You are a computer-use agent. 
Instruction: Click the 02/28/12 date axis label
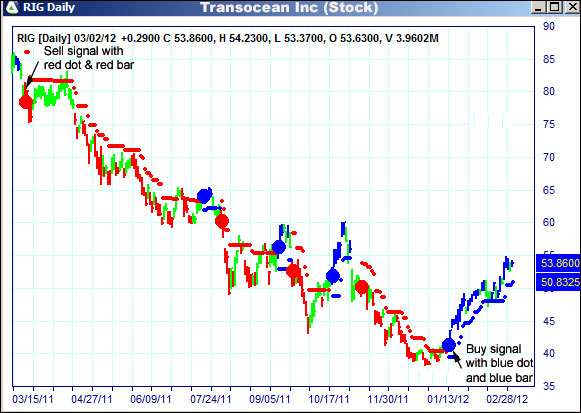coord(507,400)
